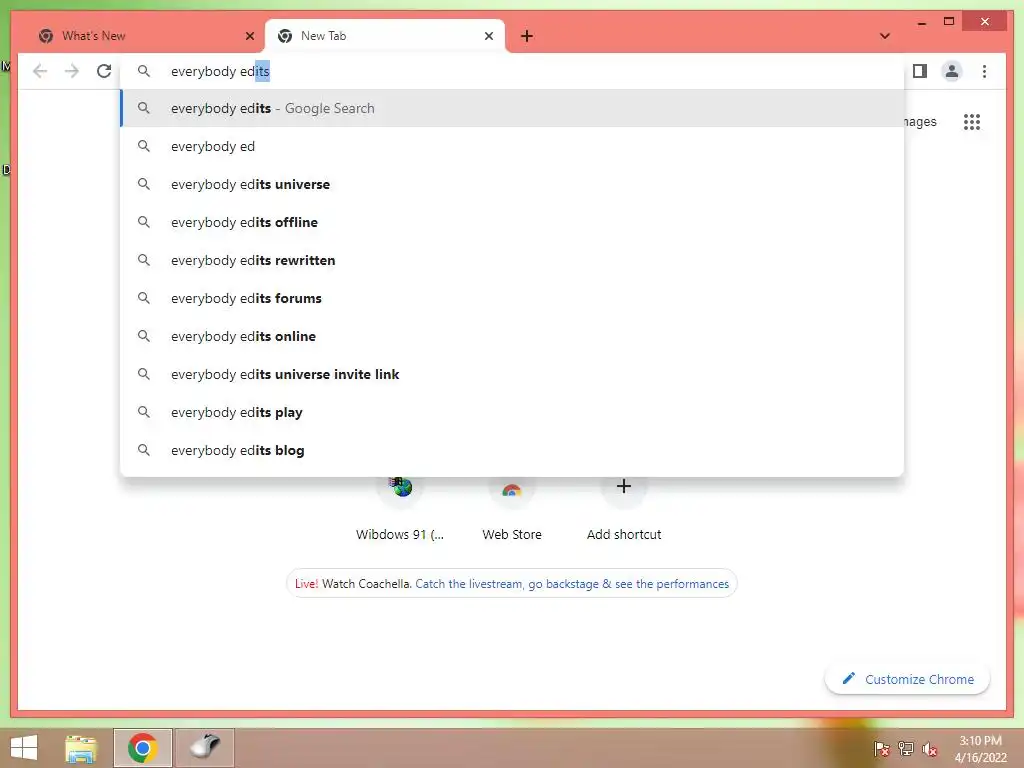
Task: Choose 'everybody edits blog' suggestion
Action: (x=512, y=450)
